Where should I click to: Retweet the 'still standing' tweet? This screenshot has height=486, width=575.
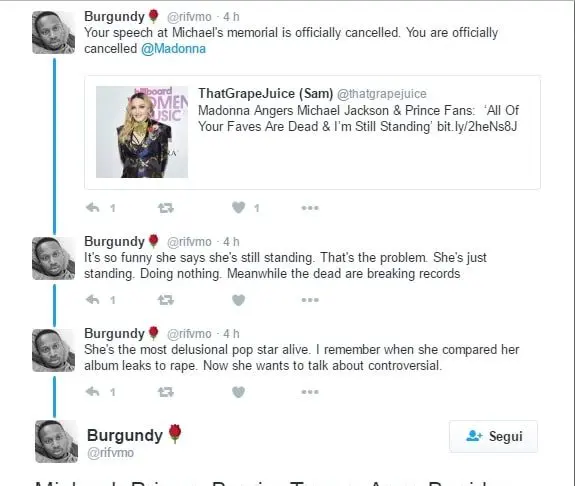(166, 300)
